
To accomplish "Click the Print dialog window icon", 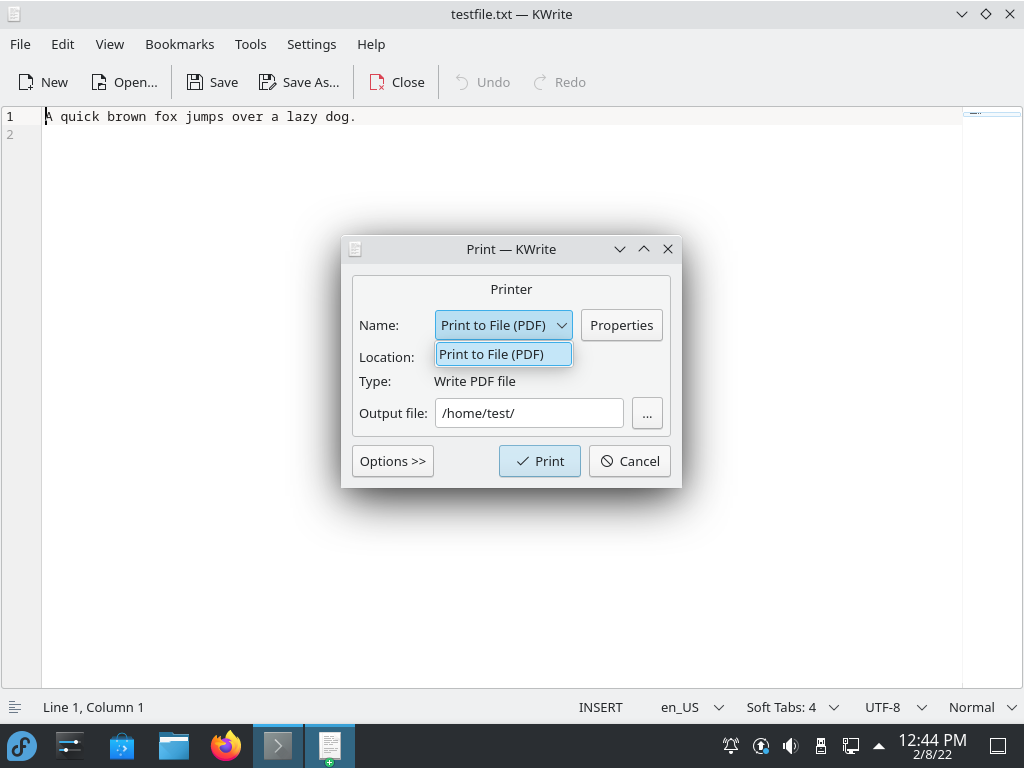I will [355, 249].
